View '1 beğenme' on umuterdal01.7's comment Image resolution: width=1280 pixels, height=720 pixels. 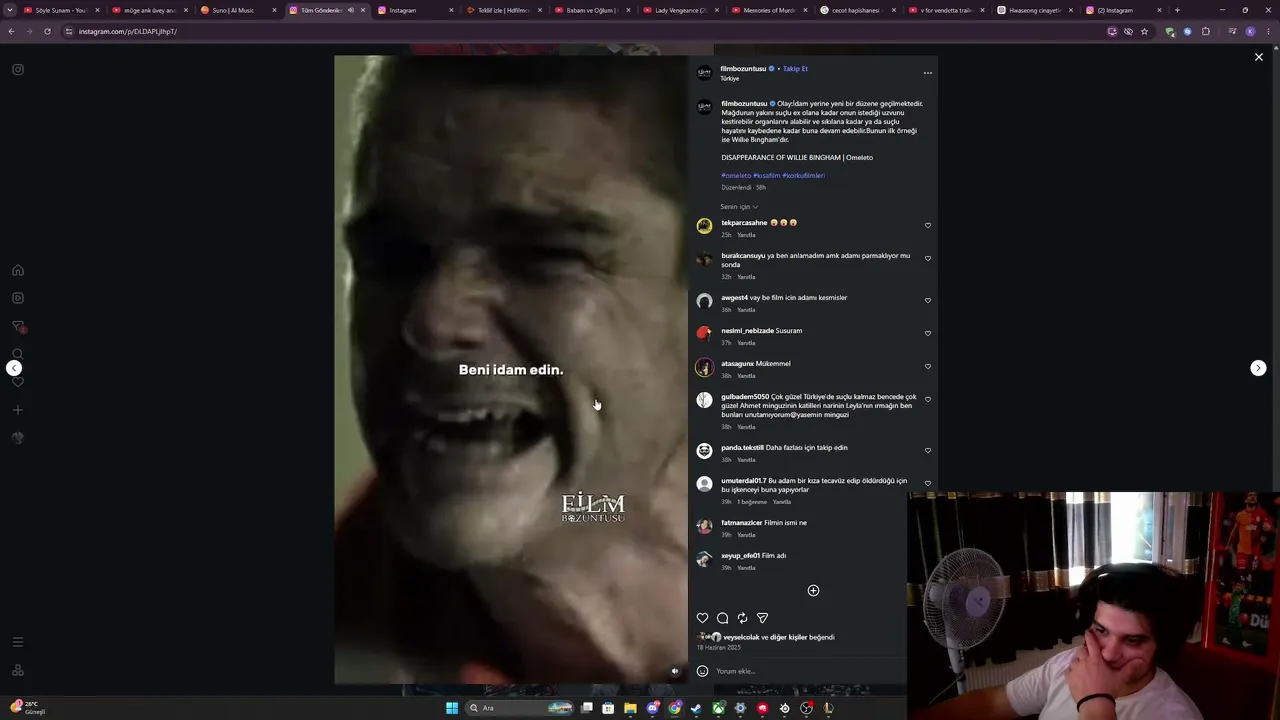click(753, 502)
